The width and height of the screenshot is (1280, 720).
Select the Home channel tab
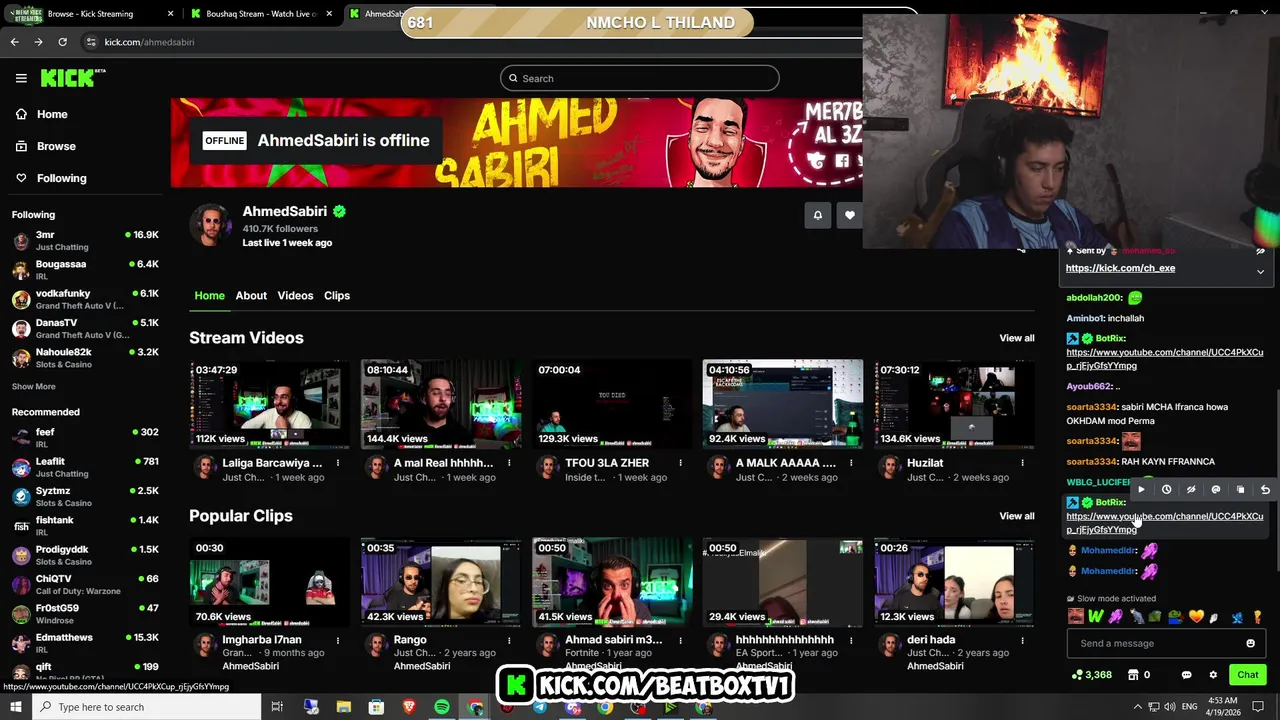pyautogui.click(x=209, y=296)
